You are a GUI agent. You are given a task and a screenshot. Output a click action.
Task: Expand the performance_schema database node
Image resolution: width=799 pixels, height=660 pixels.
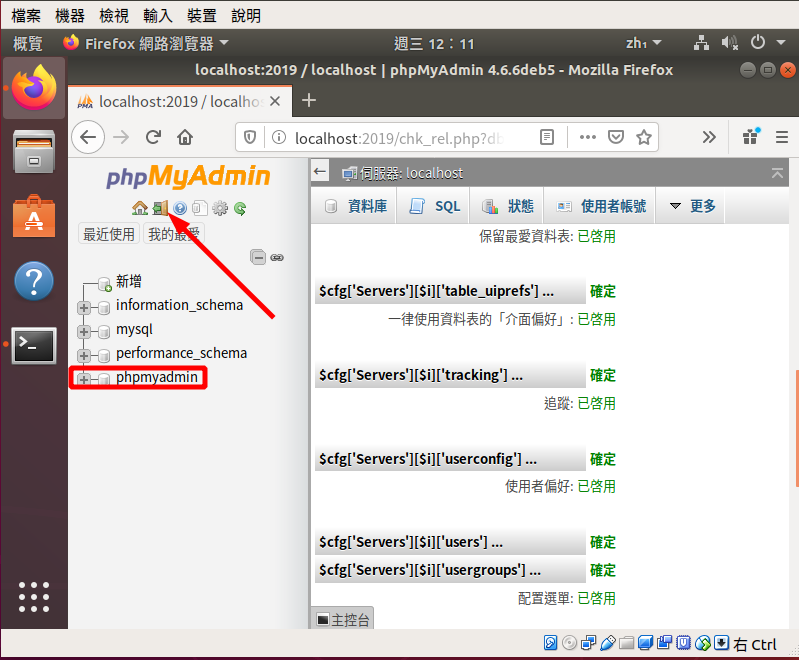84,355
